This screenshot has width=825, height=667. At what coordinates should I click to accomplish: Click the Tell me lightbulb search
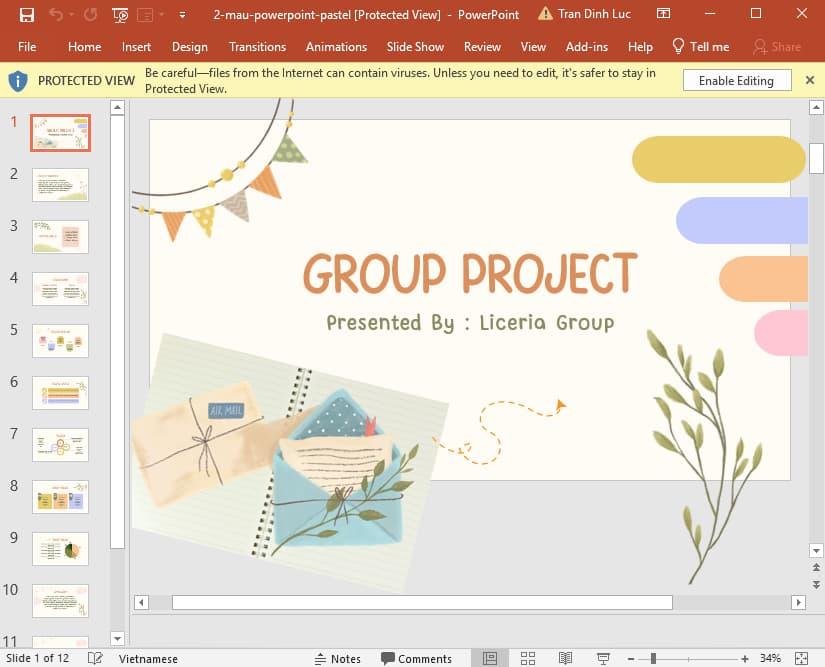(700, 47)
